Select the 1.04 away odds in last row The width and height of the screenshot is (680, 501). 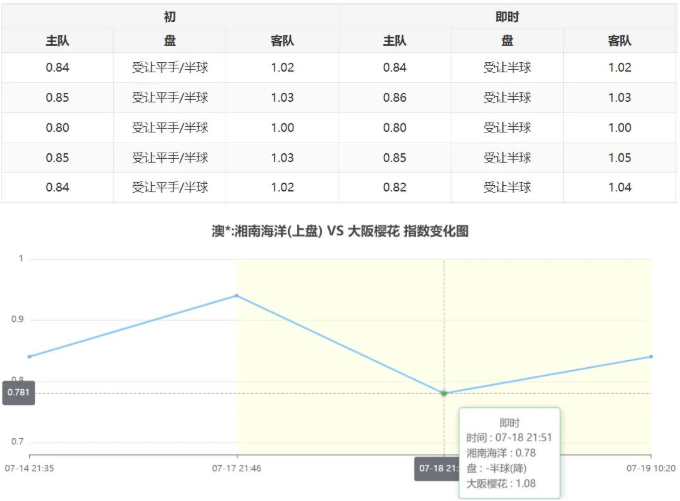click(x=619, y=188)
